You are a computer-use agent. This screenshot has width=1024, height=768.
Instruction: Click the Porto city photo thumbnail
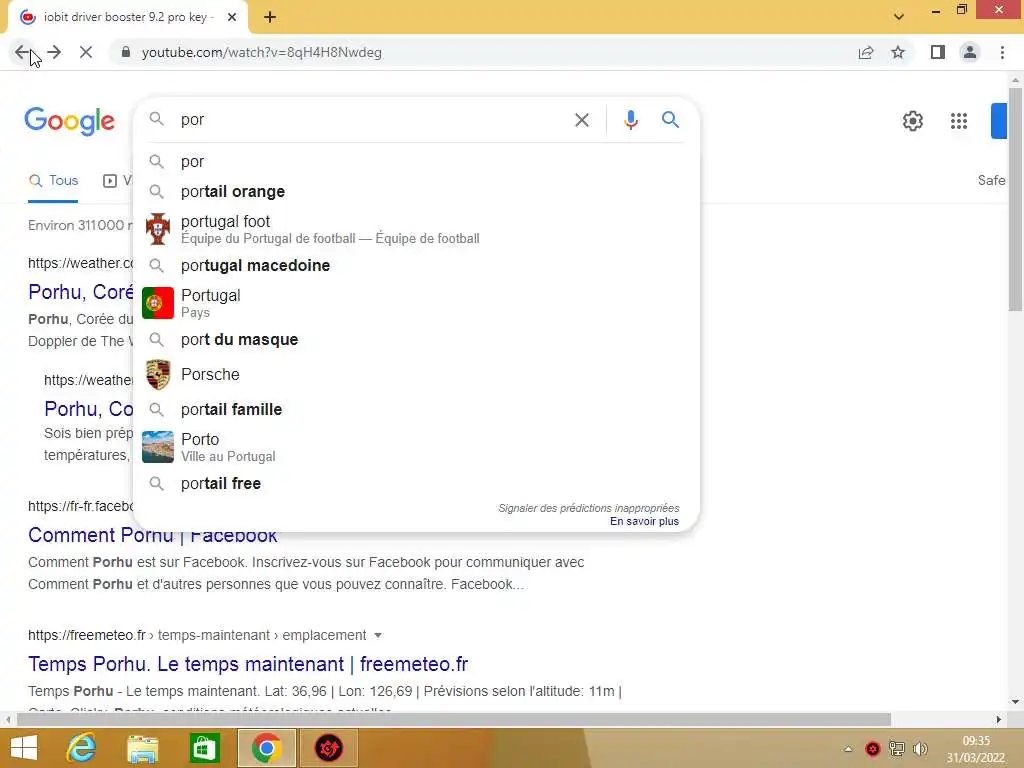tap(157, 447)
